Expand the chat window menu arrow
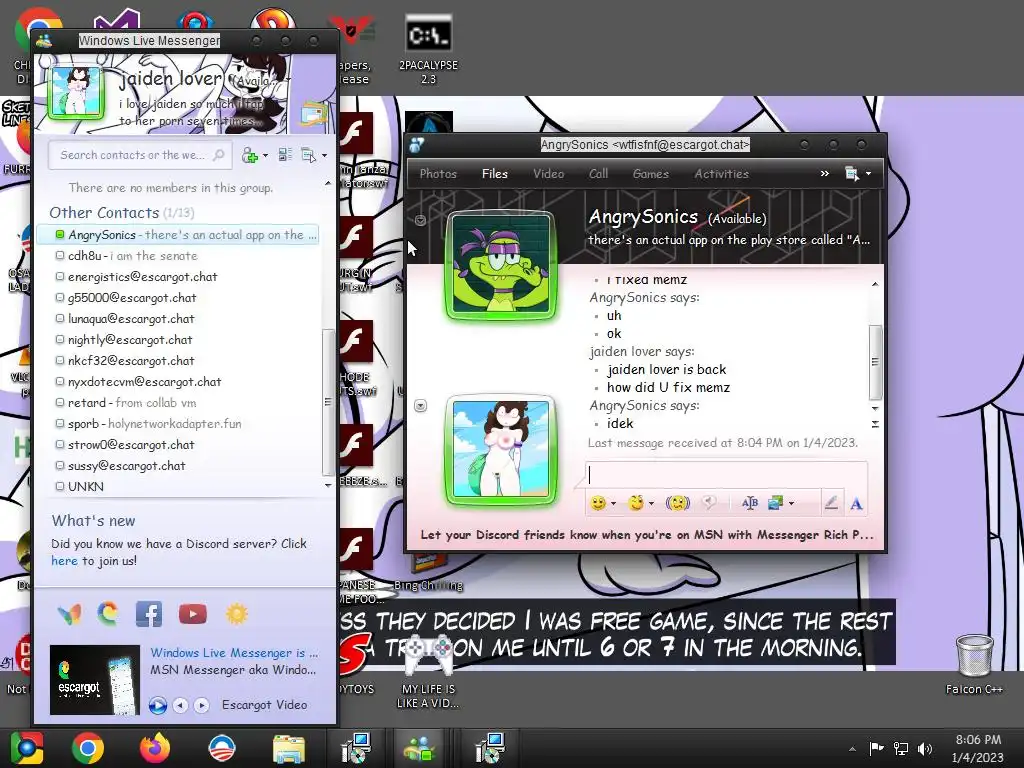The width and height of the screenshot is (1024, 768). pos(868,174)
